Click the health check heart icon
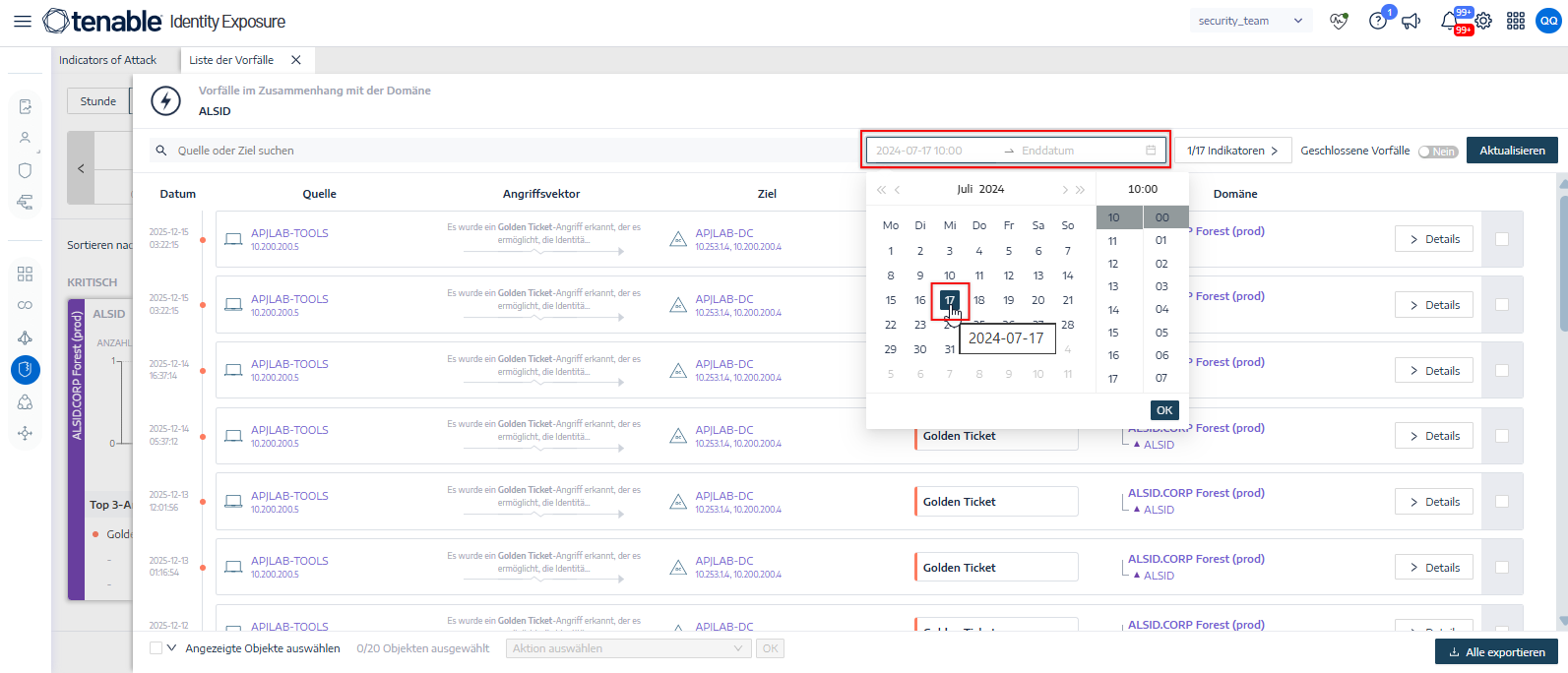Image resolution: width=1568 pixels, height=673 pixels. point(1339,21)
